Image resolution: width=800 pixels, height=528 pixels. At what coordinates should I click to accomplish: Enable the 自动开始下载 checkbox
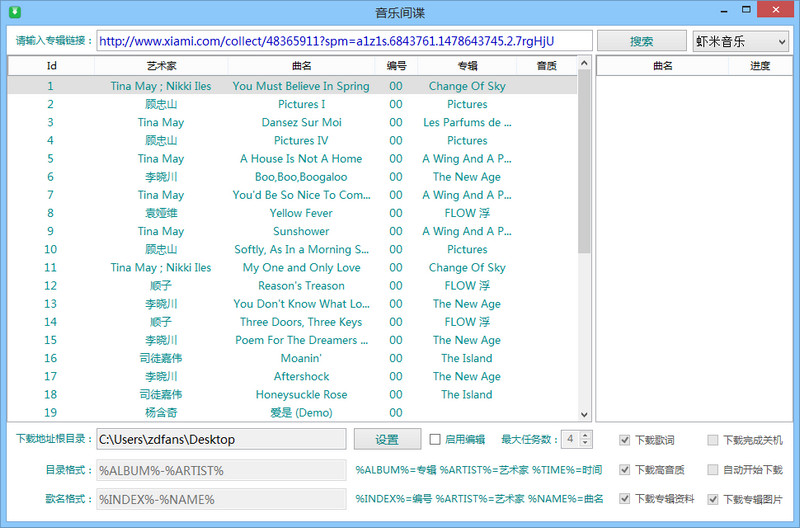(713, 469)
